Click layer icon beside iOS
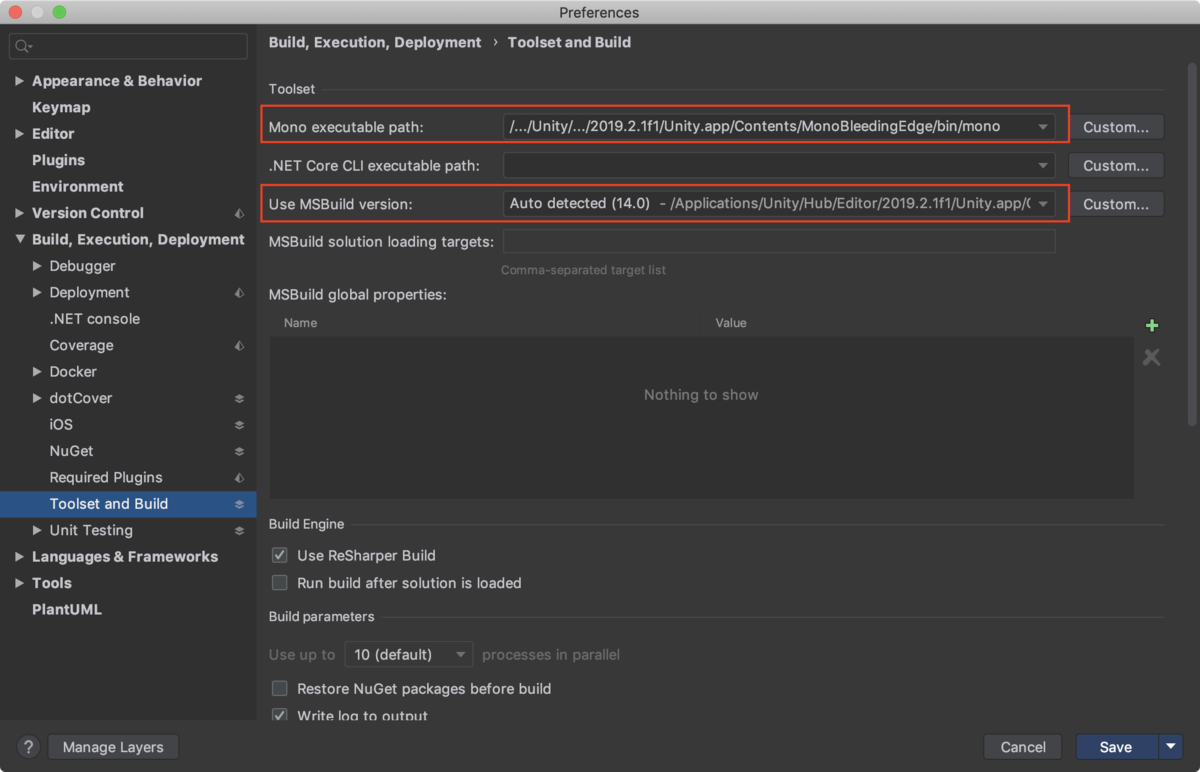The image size is (1200, 772). (239, 425)
